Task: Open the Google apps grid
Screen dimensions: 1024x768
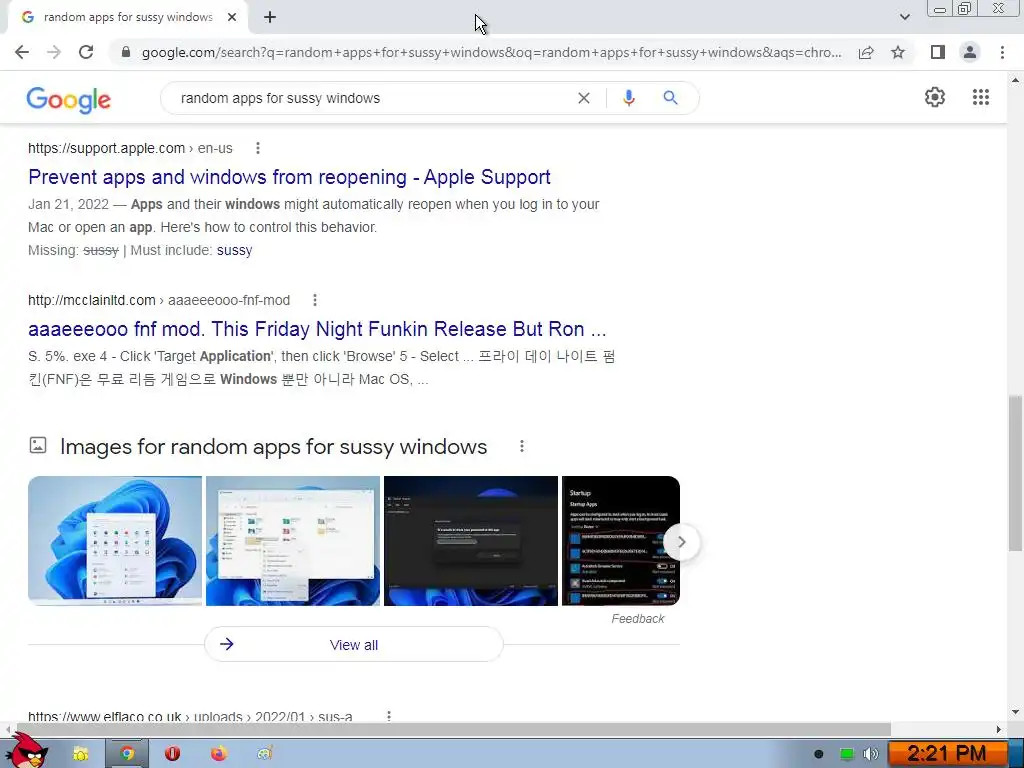Action: (x=981, y=97)
